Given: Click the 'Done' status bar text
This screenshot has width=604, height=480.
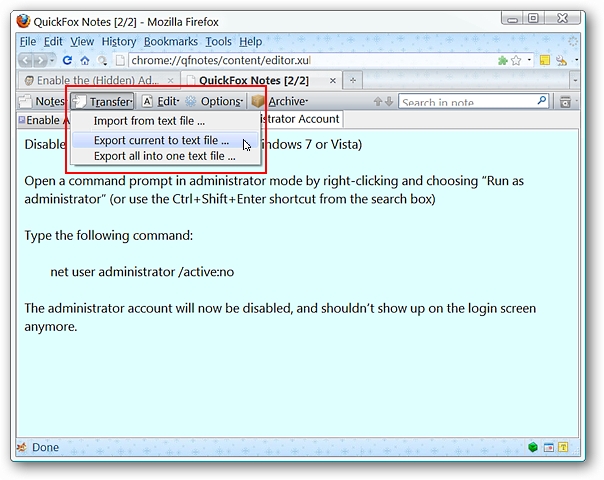Looking at the screenshot, I should tap(45, 447).
